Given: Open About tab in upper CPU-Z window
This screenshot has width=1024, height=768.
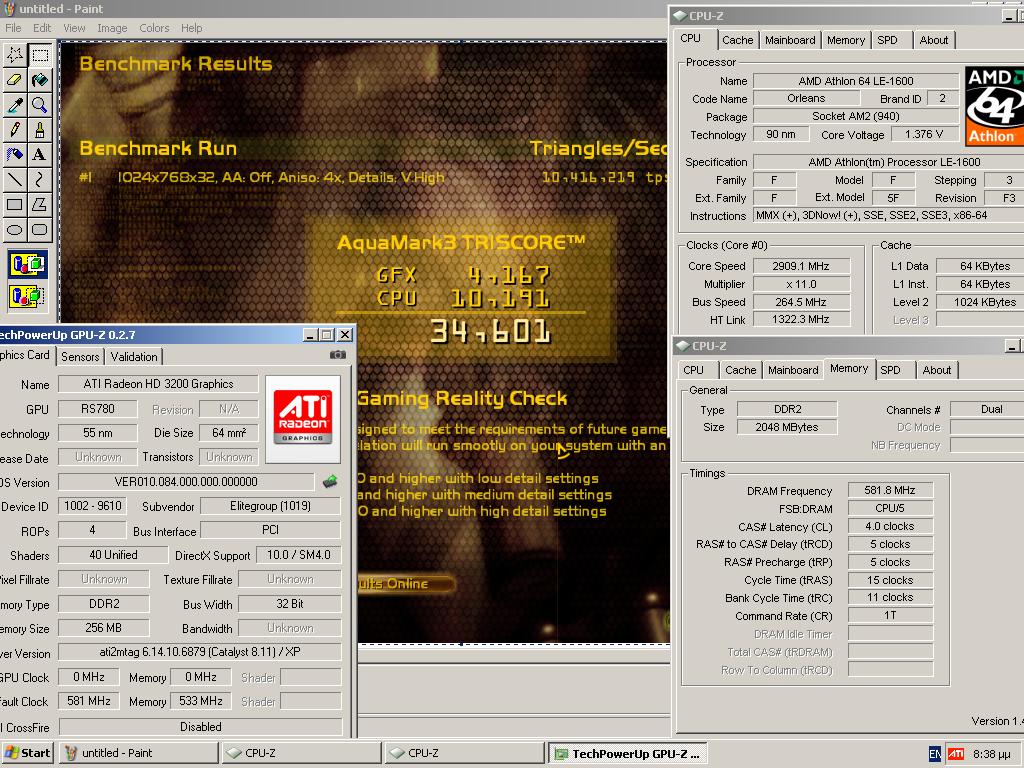Looking at the screenshot, I should click(934, 40).
